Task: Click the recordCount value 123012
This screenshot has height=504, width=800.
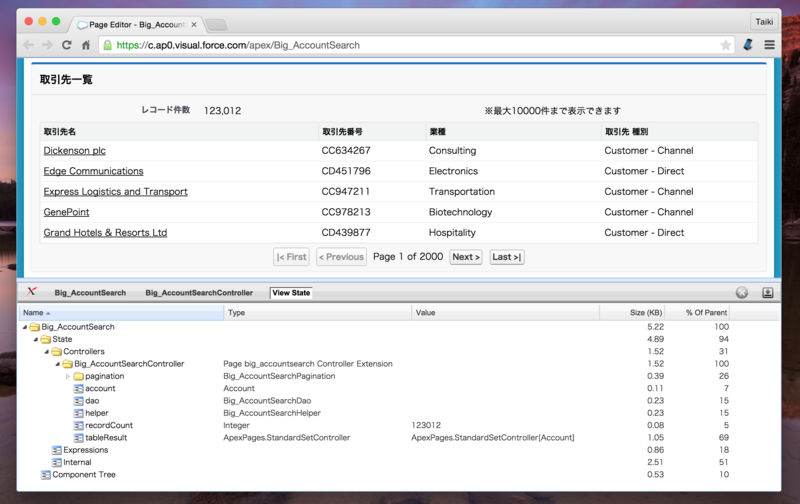Action: tap(426, 425)
